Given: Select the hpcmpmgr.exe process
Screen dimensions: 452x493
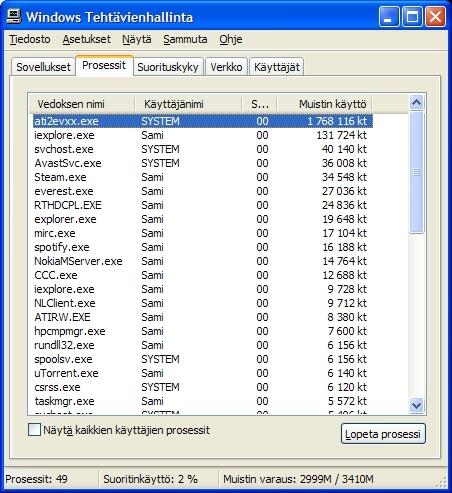Looking at the screenshot, I should pyautogui.click(x=203, y=331).
